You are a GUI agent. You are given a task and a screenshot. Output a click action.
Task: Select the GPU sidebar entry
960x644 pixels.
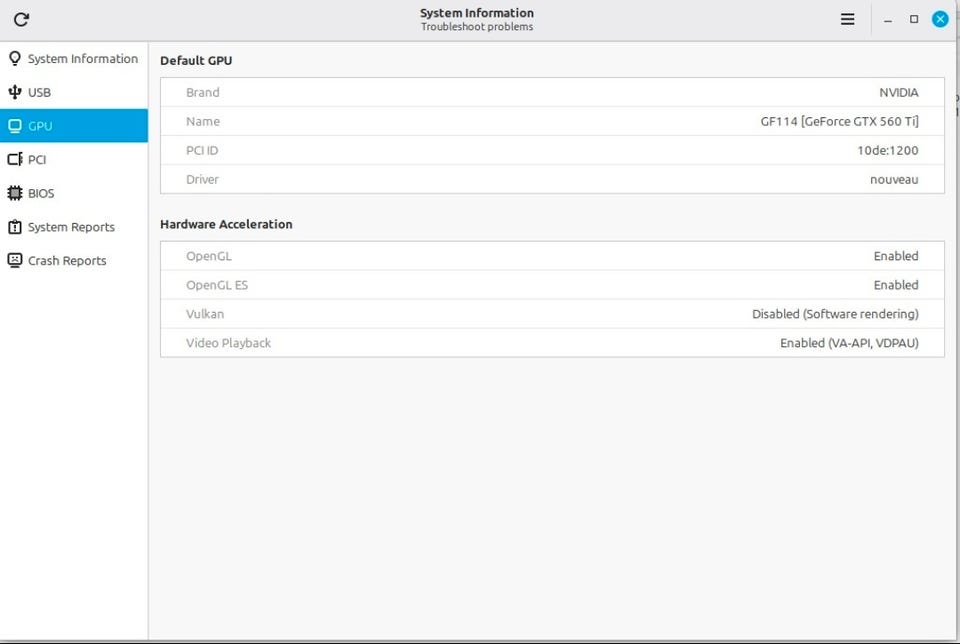(x=73, y=126)
